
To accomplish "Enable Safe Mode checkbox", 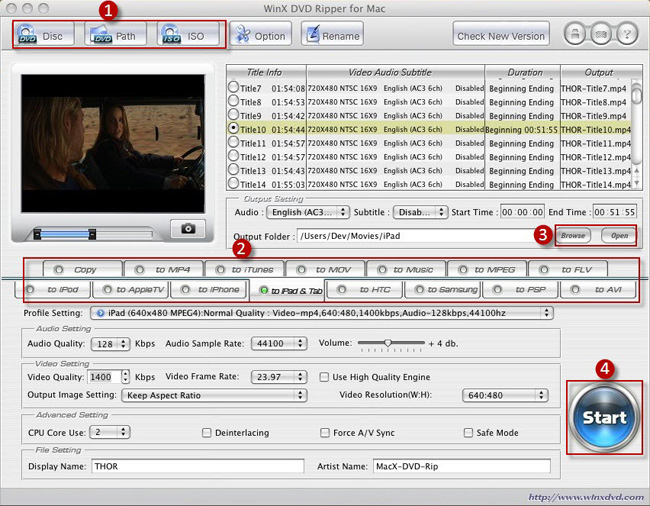I will [468, 433].
